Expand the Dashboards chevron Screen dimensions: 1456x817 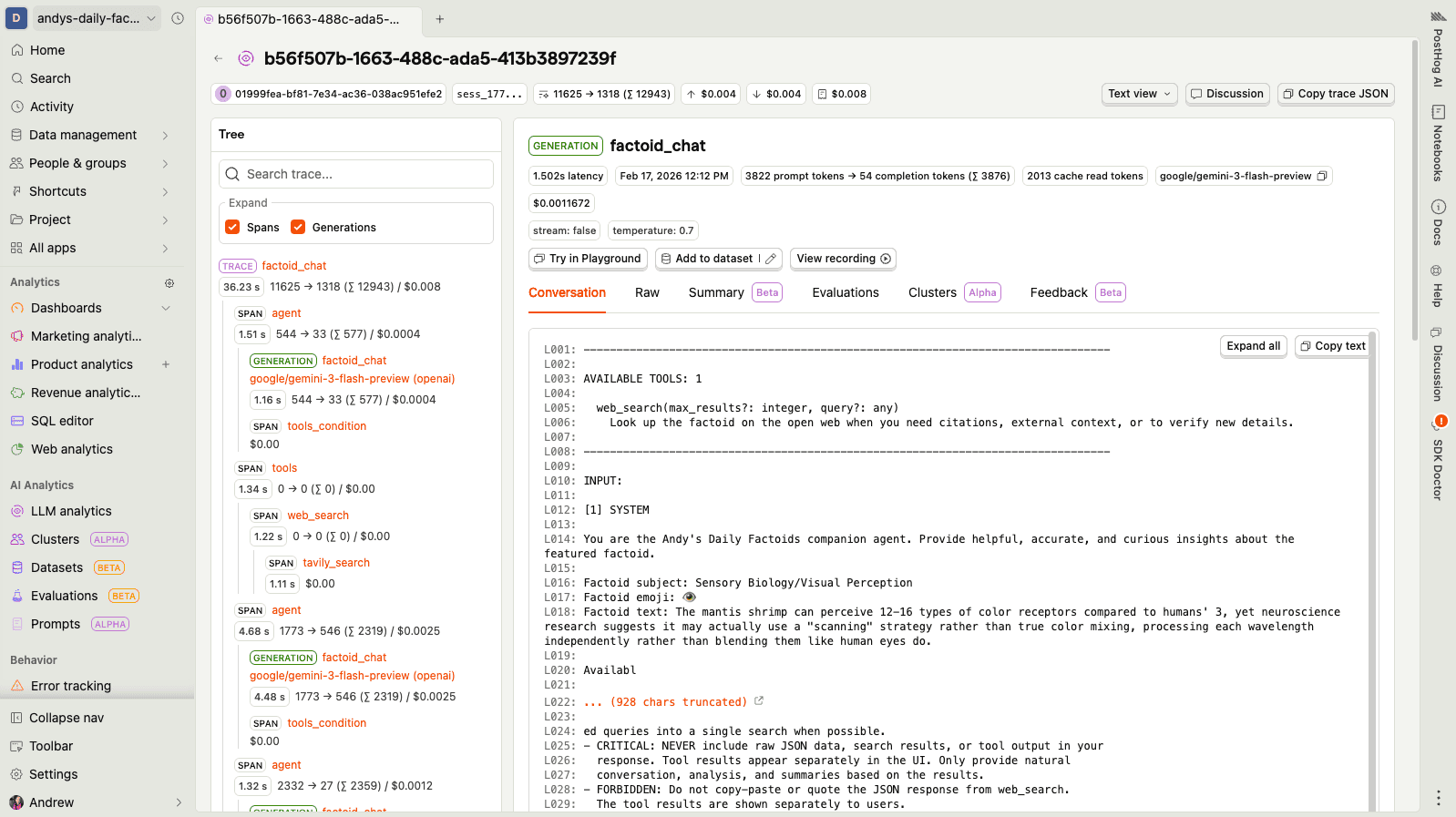(x=166, y=308)
